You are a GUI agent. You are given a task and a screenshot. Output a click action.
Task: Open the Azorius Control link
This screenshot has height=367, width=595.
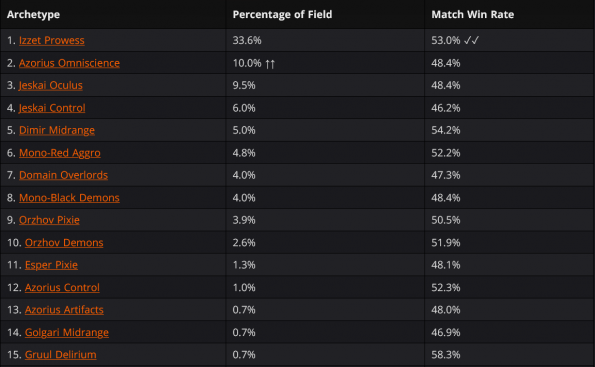pos(62,287)
